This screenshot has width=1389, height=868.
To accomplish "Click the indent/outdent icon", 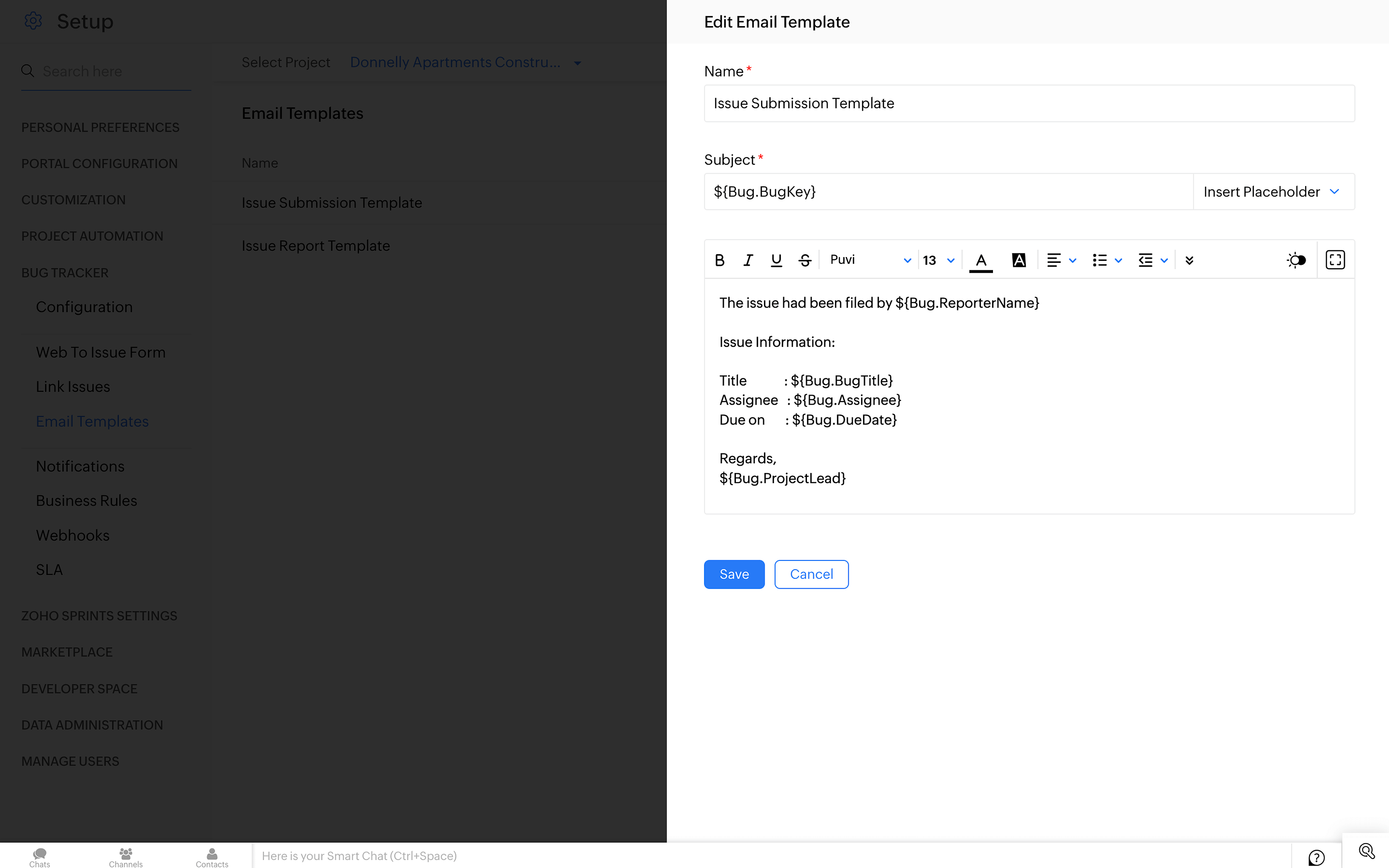I will 1146,260.
